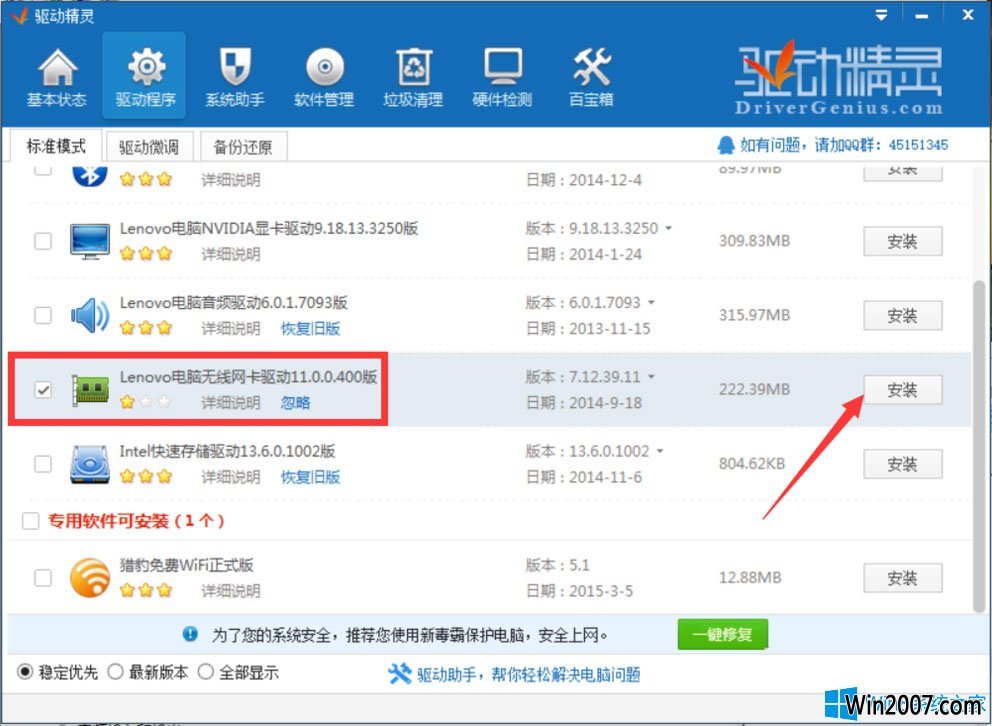Click 恢复旧版 for Intel storage driver
This screenshot has height=726, width=992.
[x=310, y=477]
